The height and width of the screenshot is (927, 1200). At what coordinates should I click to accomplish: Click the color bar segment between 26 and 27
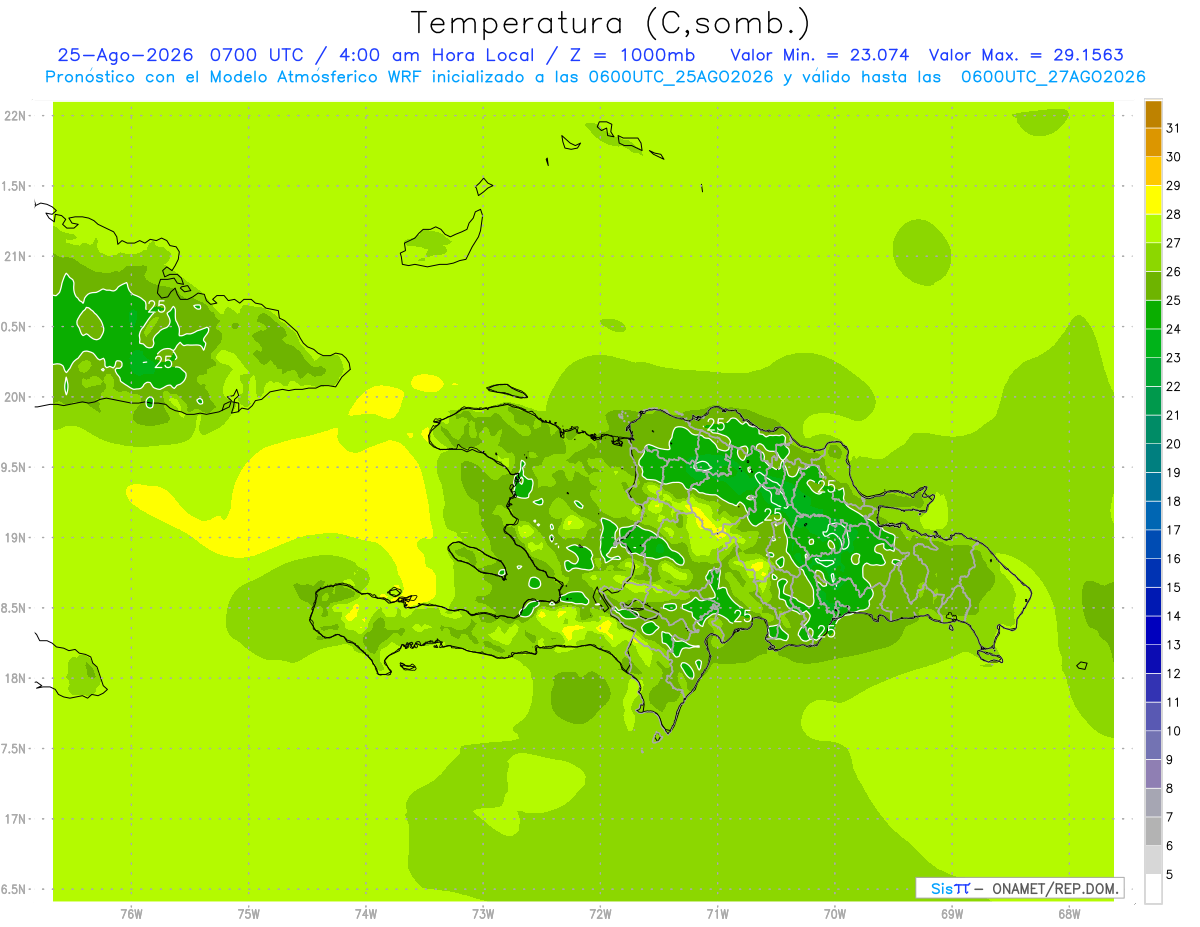coord(1153,258)
